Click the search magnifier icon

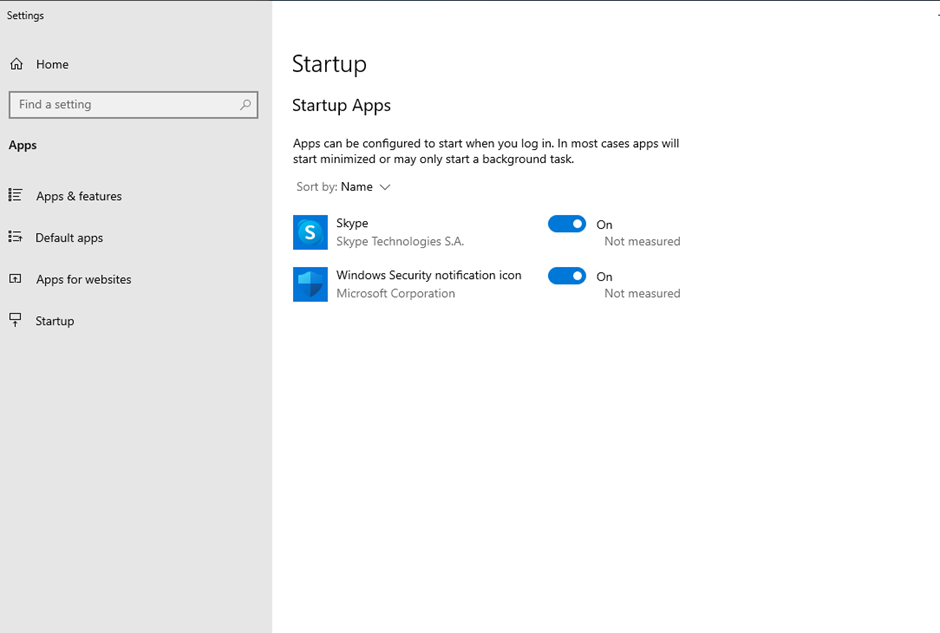pos(245,105)
